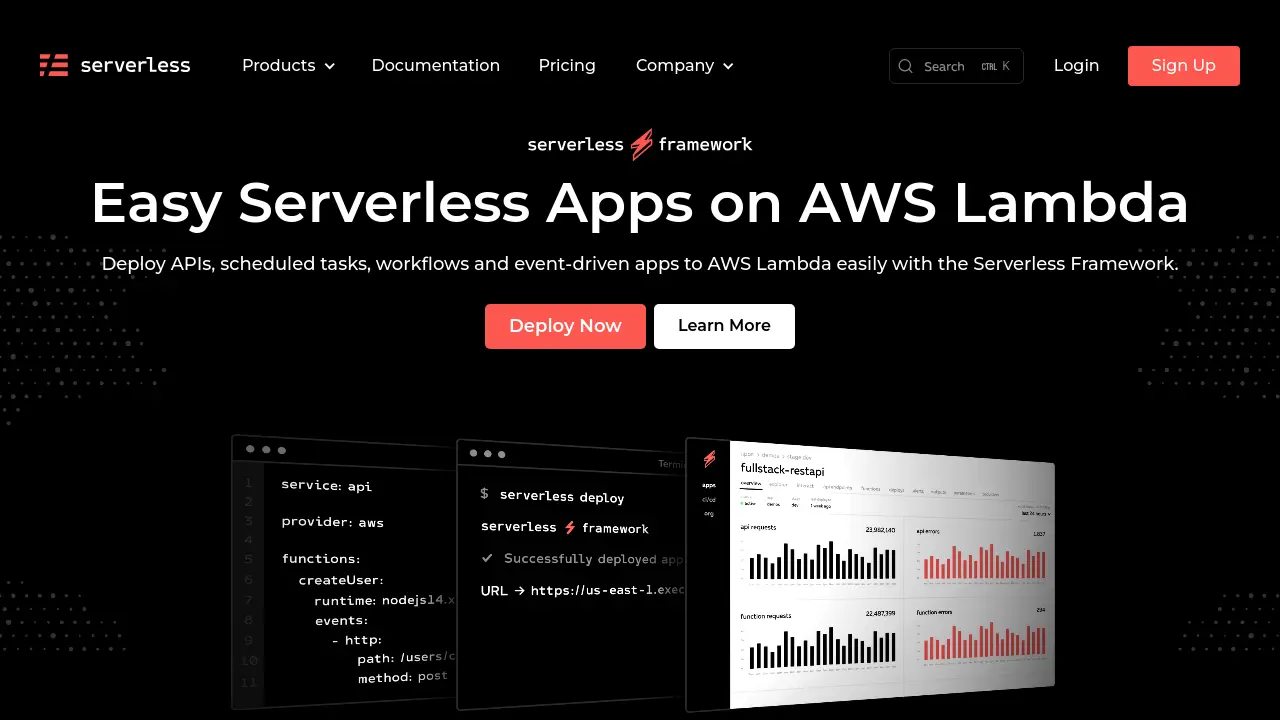The height and width of the screenshot is (720, 1280).
Task: Click the Sign Up button
Action: tap(1184, 66)
